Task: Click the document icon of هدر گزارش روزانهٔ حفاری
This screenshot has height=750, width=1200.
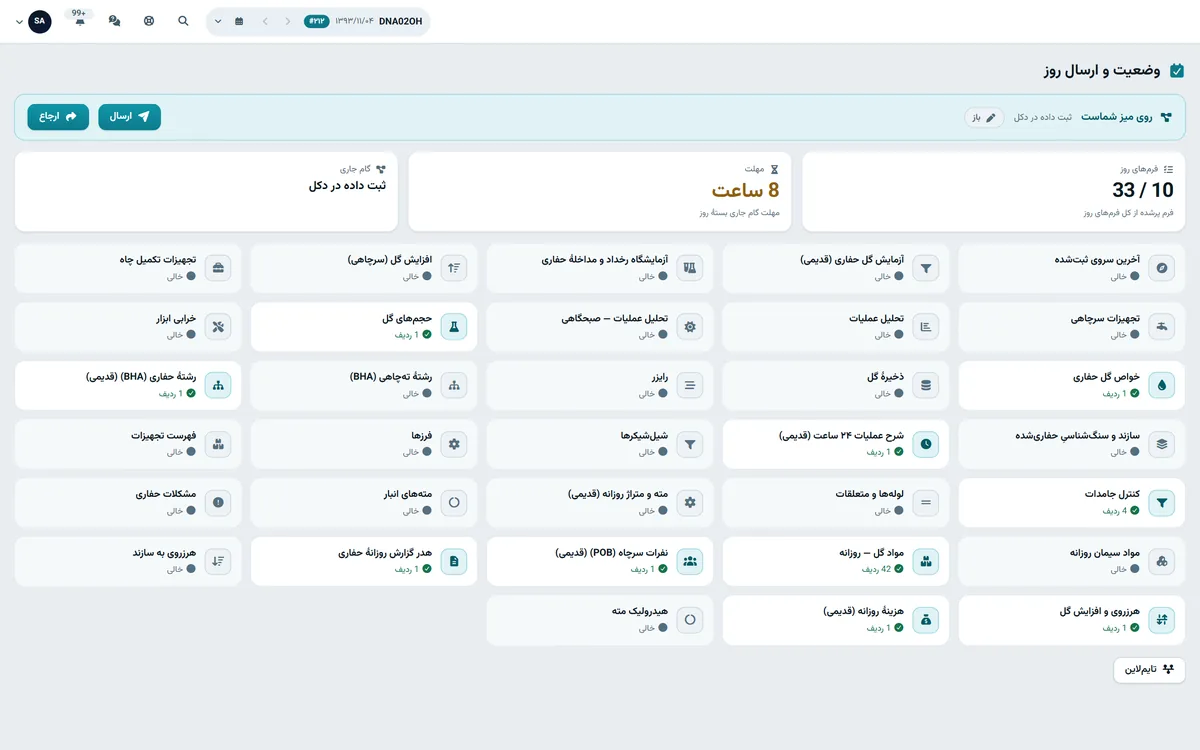Action: pos(454,561)
